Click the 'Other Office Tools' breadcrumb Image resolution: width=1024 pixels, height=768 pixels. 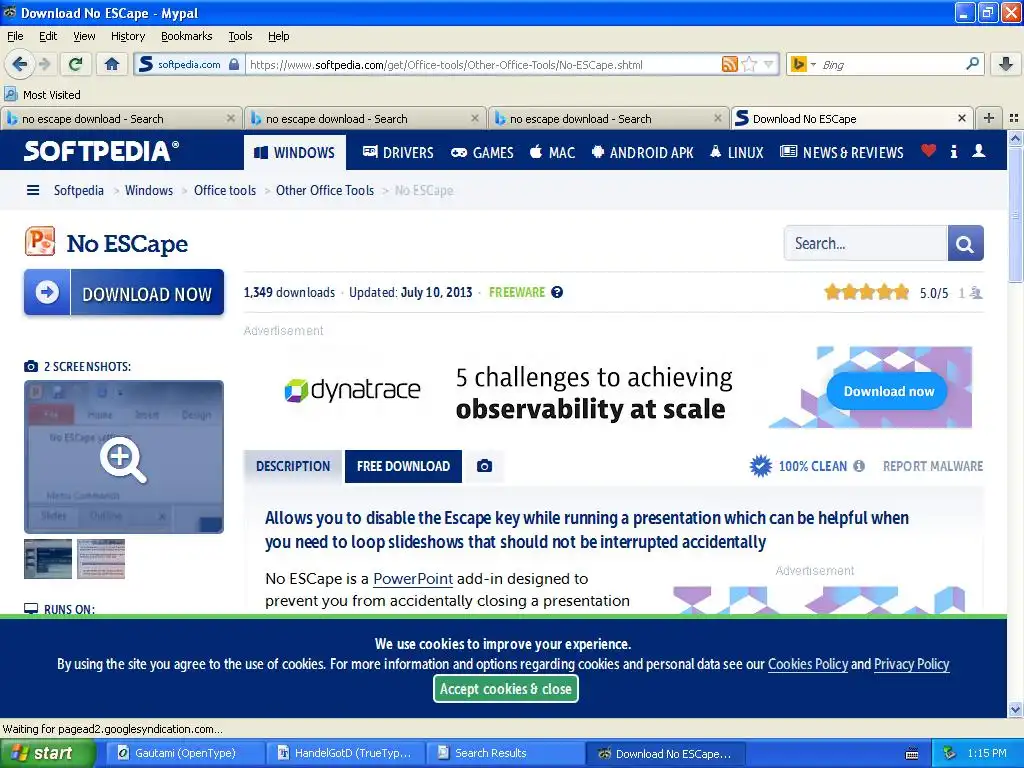[325, 190]
